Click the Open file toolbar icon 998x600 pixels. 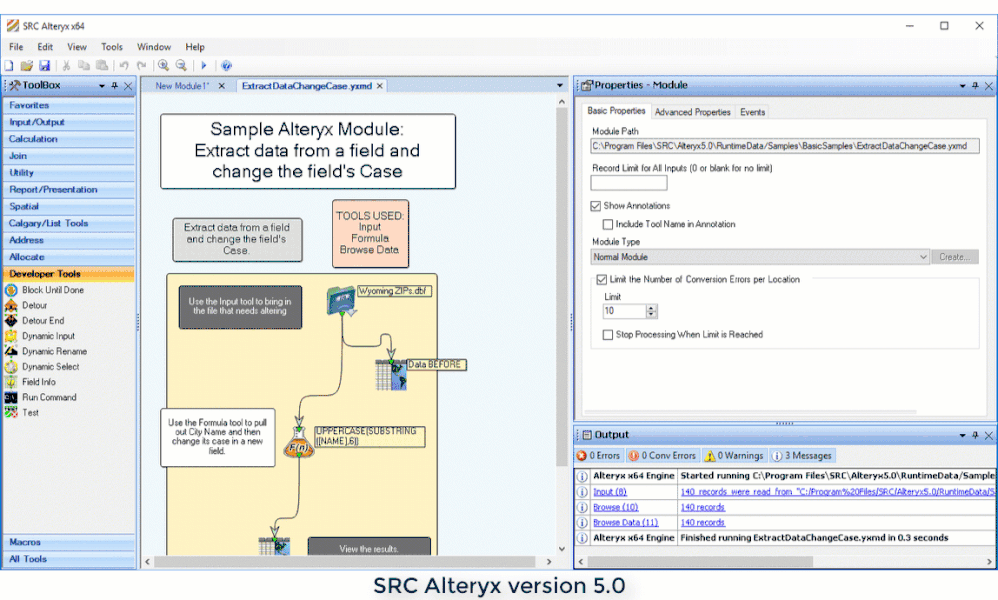click(x=27, y=66)
